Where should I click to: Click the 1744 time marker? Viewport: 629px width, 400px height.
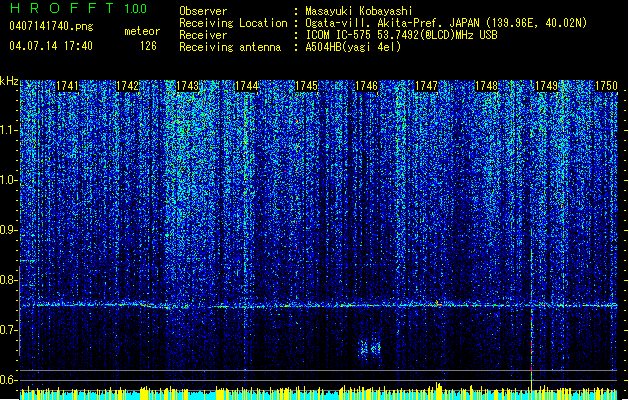tap(247, 86)
